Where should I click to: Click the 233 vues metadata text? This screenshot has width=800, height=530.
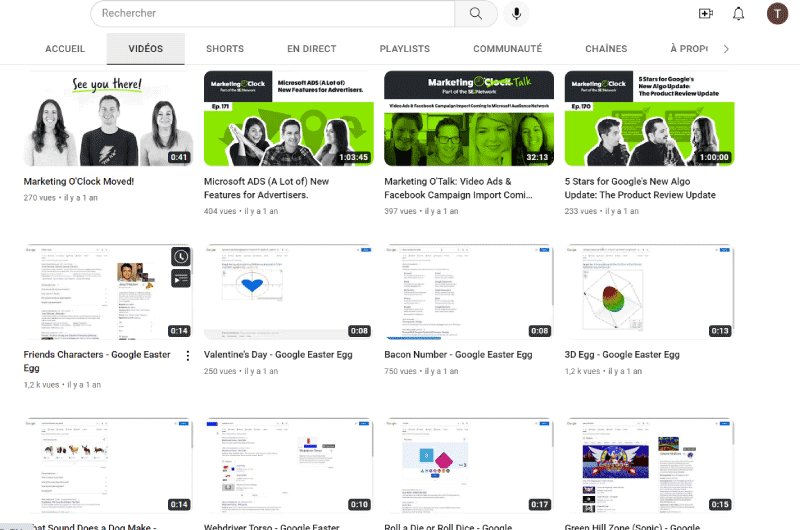(581, 211)
